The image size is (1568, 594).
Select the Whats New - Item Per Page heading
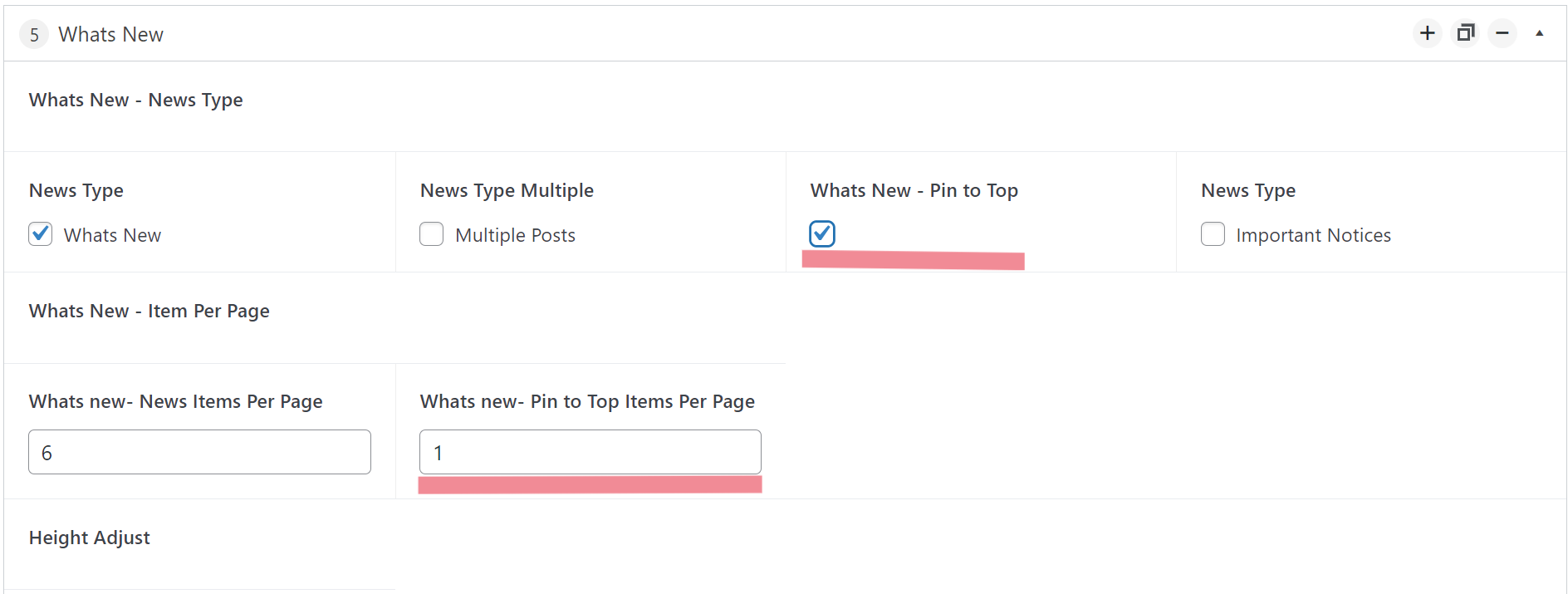point(149,311)
